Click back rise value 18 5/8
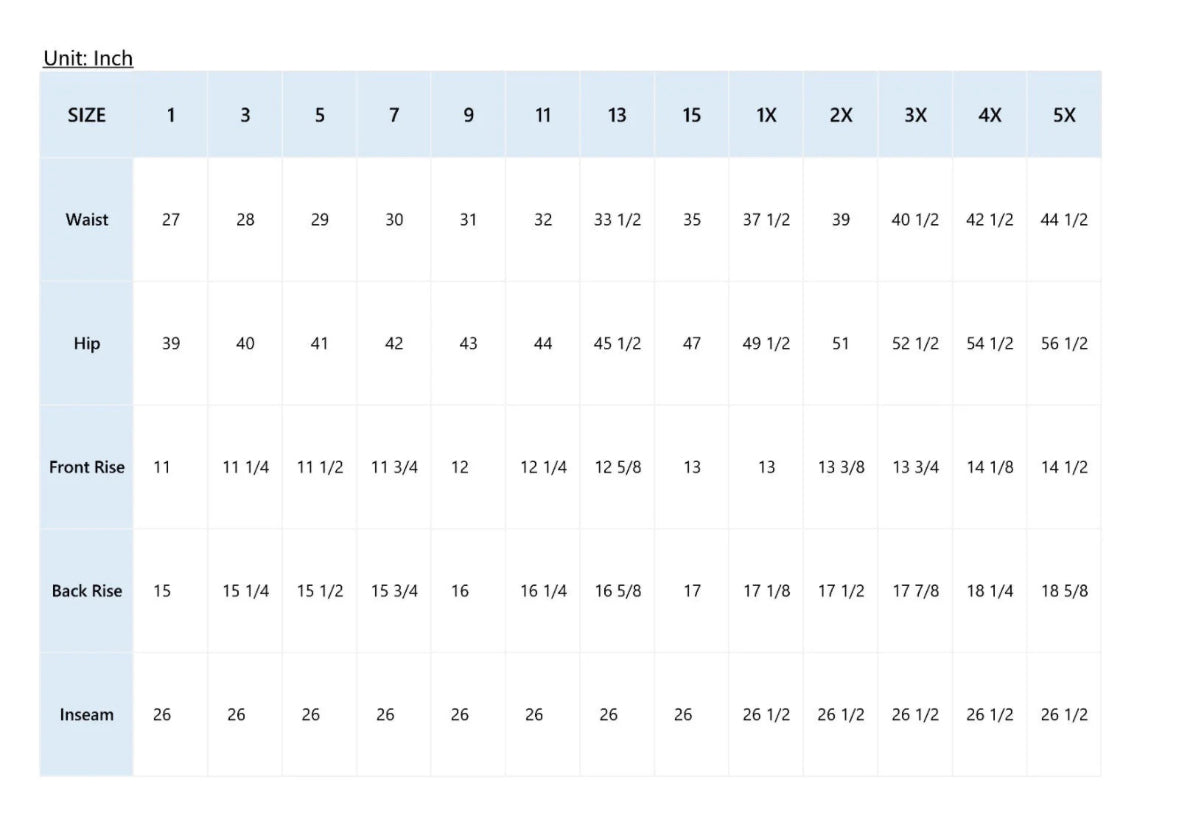The width and height of the screenshot is (1179, 825). 1064,591
